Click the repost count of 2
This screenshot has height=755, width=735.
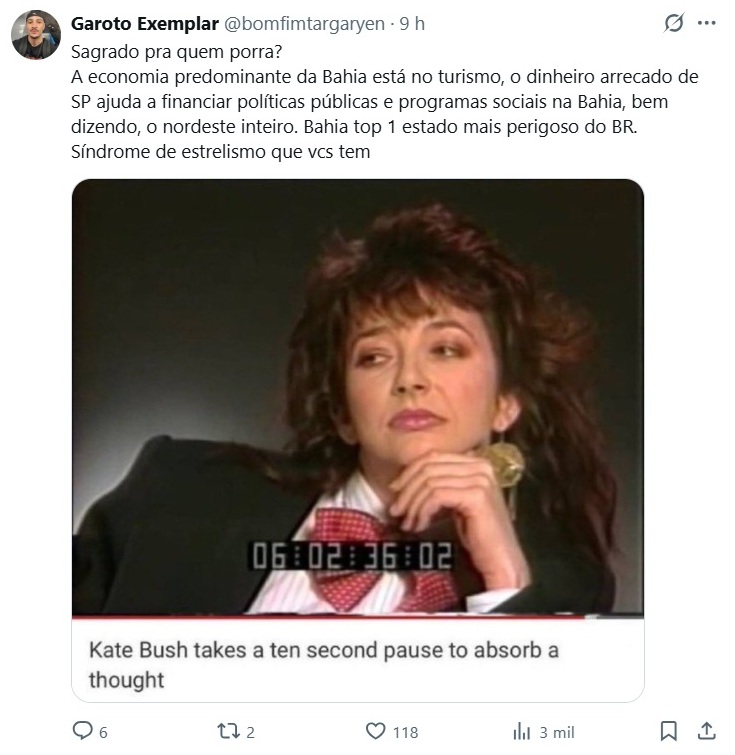[x=250, y=732]
